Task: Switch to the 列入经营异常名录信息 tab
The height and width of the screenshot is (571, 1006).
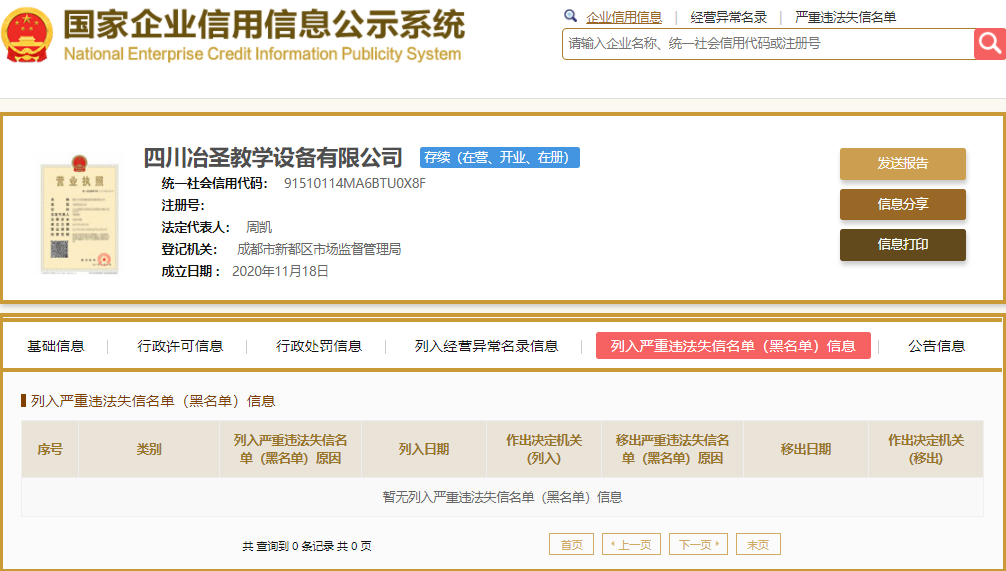Action: tap(486, 346)
